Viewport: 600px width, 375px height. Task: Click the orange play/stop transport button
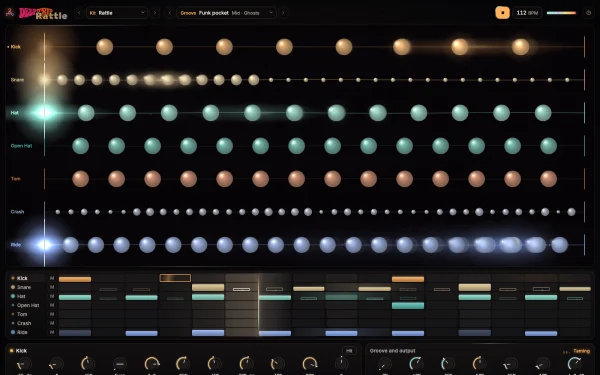(502, 13)
